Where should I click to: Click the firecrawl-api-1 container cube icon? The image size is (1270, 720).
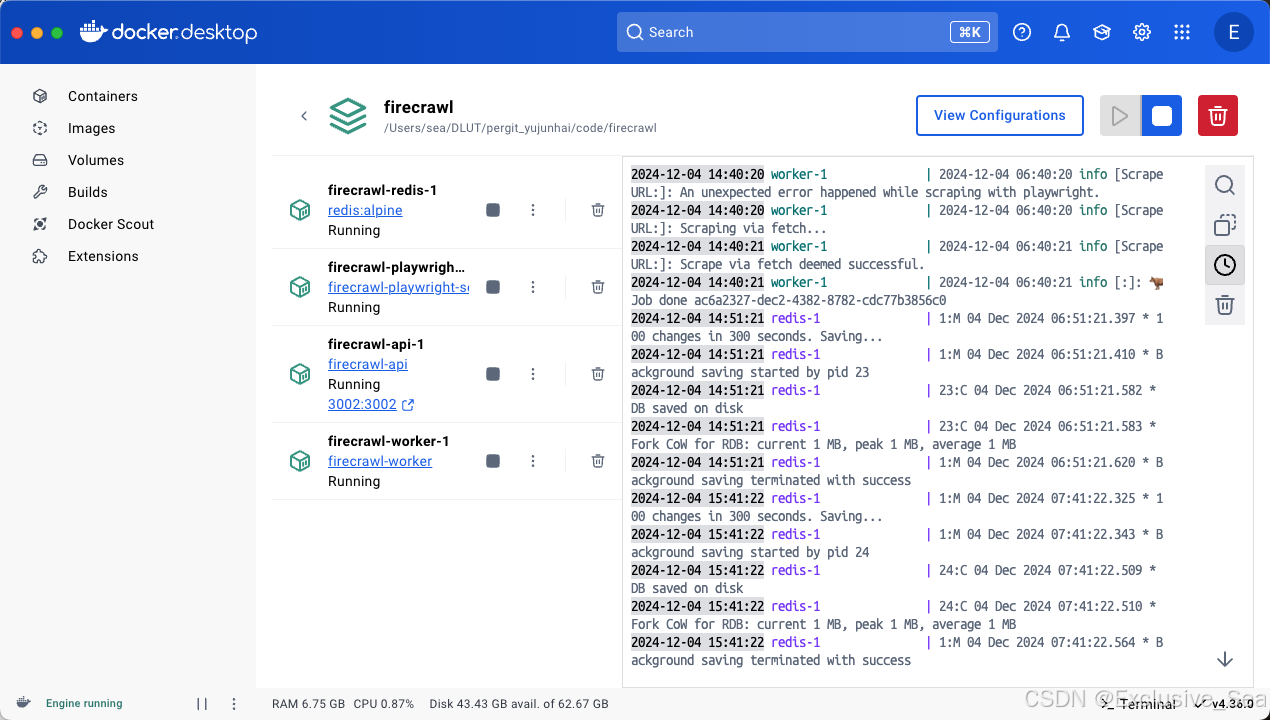[299, 374]
